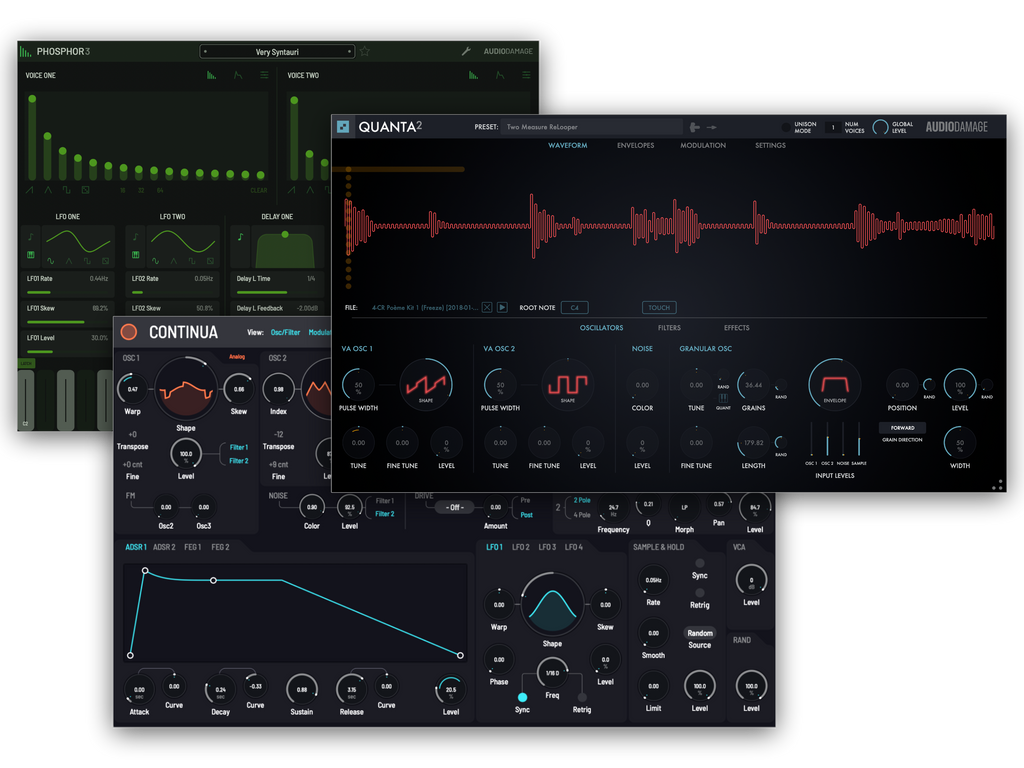Select the bar-graph display icon for Voice One
Viewport: 1024px width, 768px height.
pos(211,75)
